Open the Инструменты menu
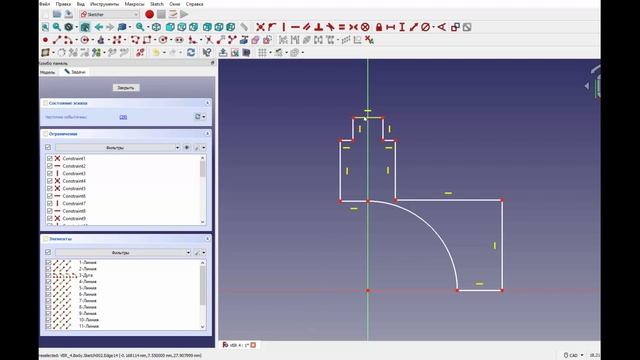640x360 pixels. (x=104, y=4)
